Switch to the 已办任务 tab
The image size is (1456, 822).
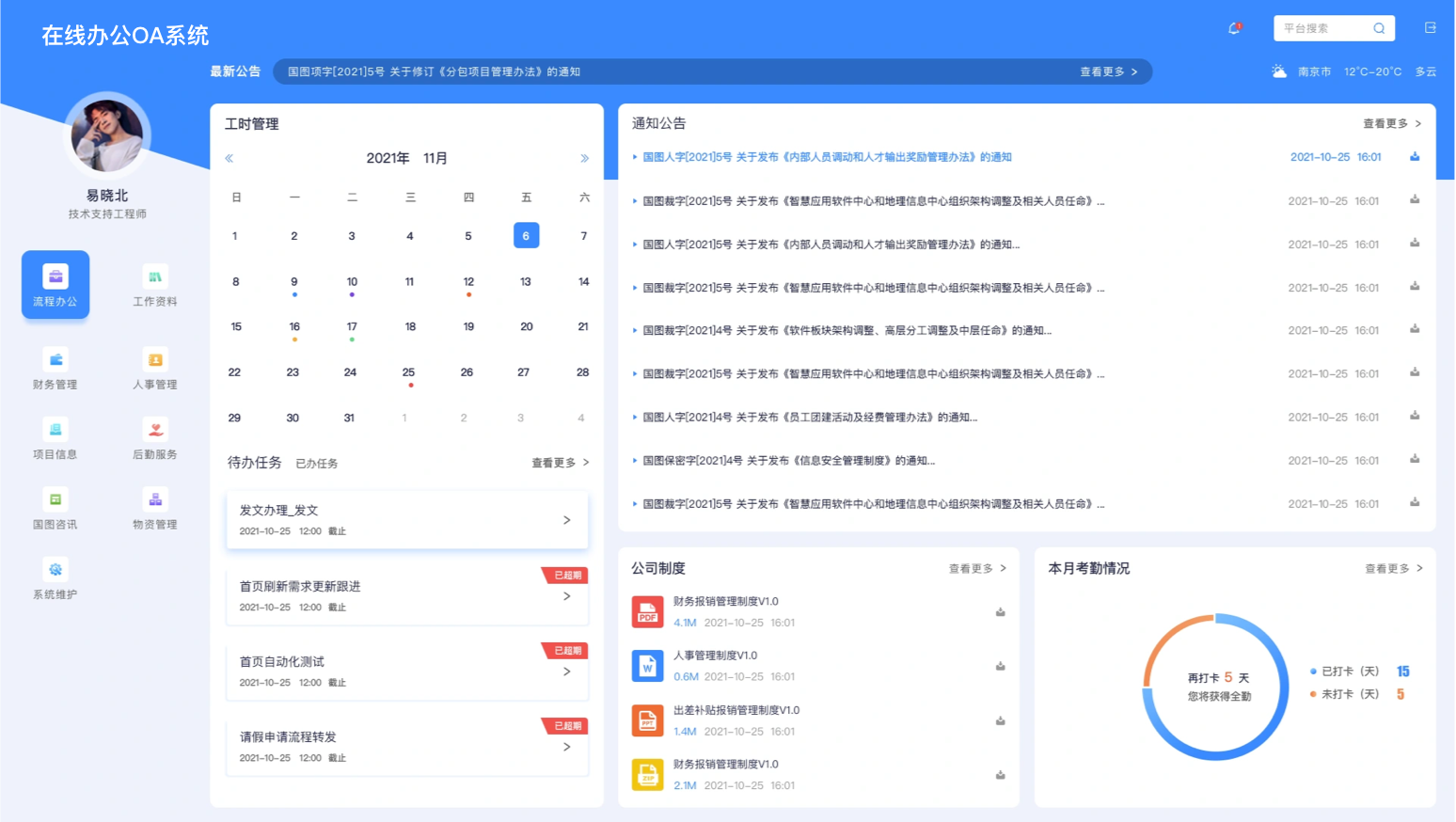[x=317, y=463]
